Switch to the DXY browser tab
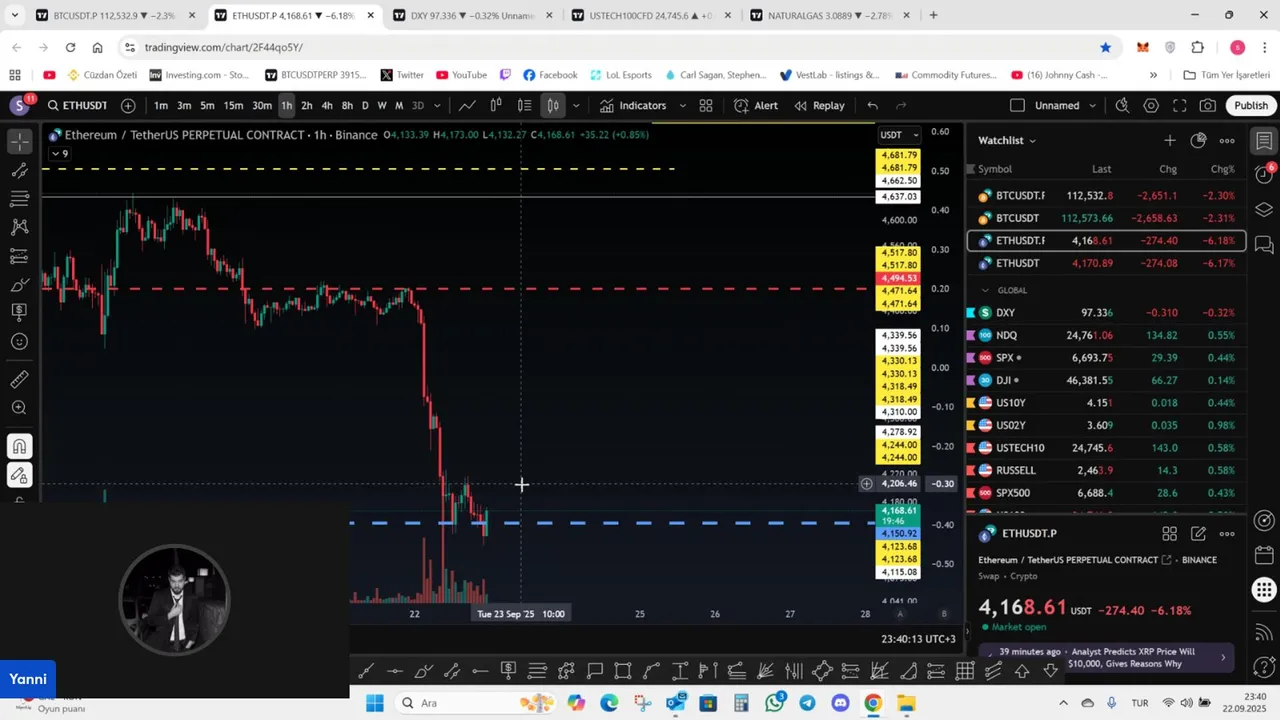Viewport: 1280px width, 720px height. [x=471, y=15]
